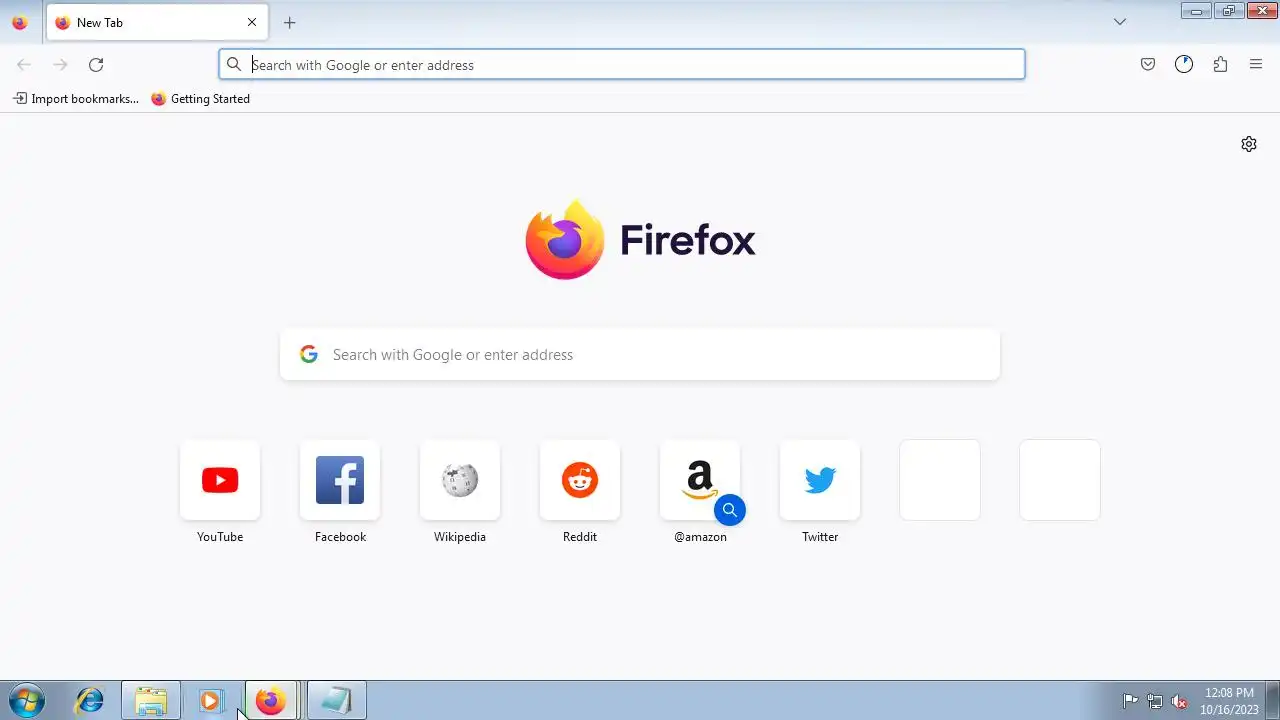
Task: Open the Extensions puzzle icon
Action: [x=1220, y=65]
